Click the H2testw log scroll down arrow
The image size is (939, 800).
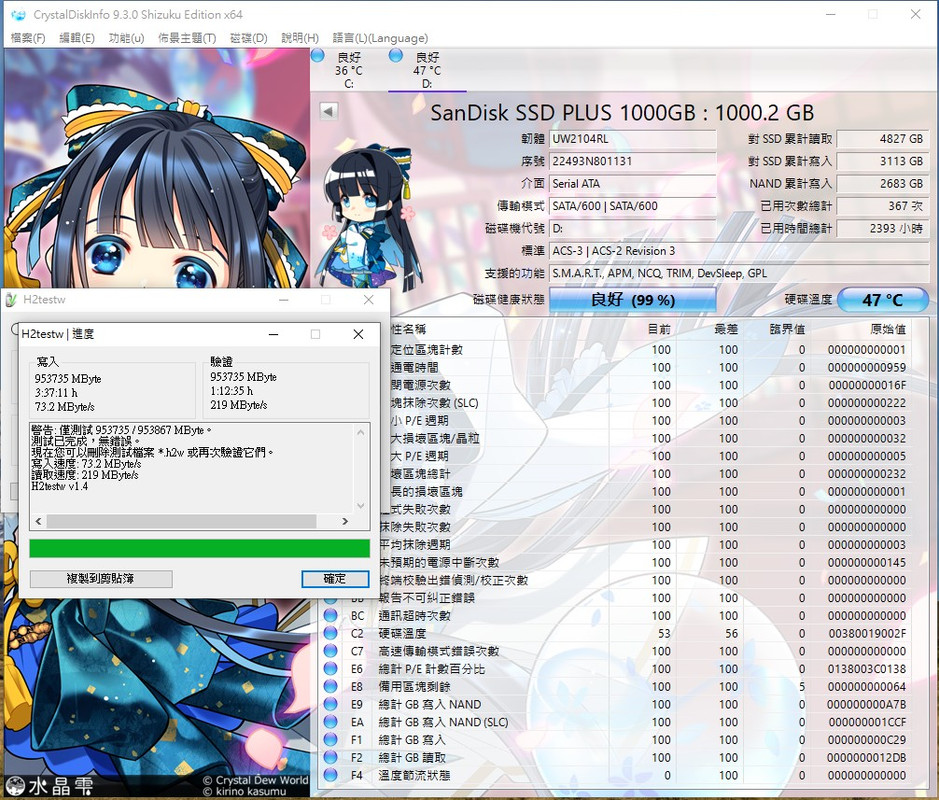361,506
